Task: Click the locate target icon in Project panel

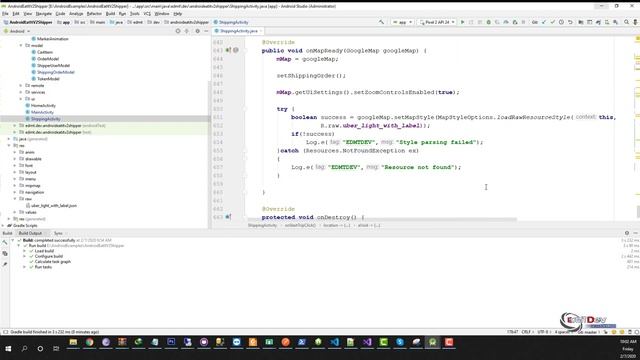Action: [178, 31]
